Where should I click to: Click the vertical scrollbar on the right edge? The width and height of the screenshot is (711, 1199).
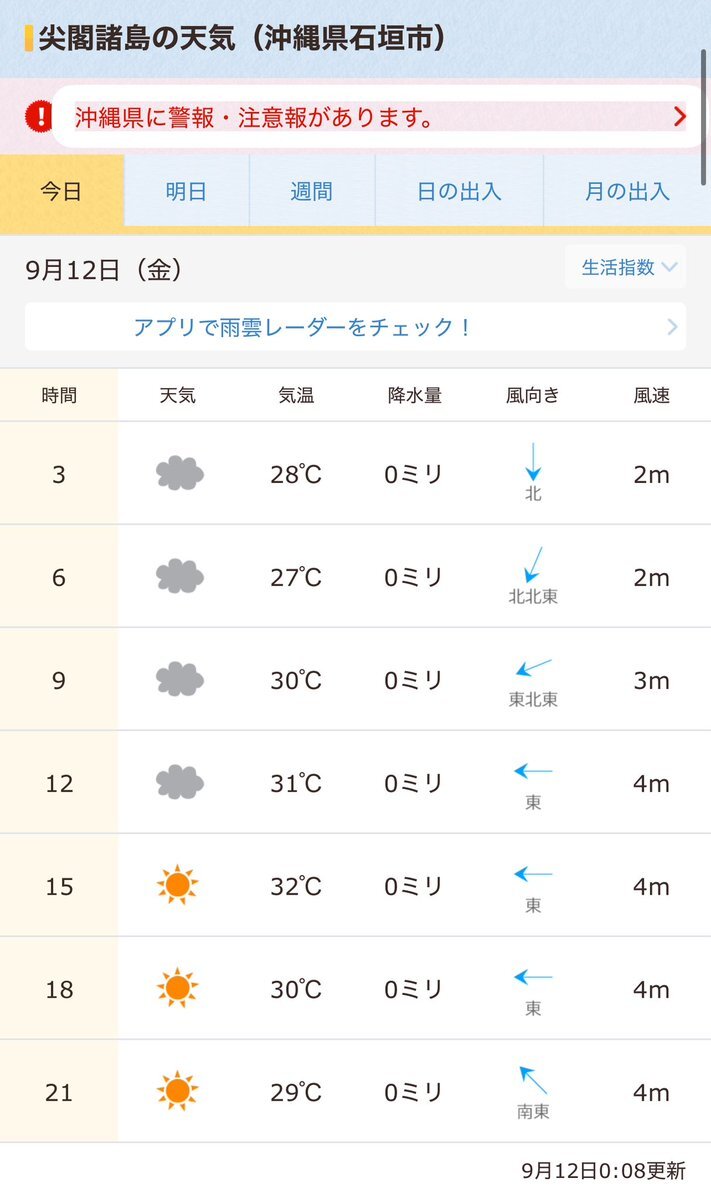703,117
